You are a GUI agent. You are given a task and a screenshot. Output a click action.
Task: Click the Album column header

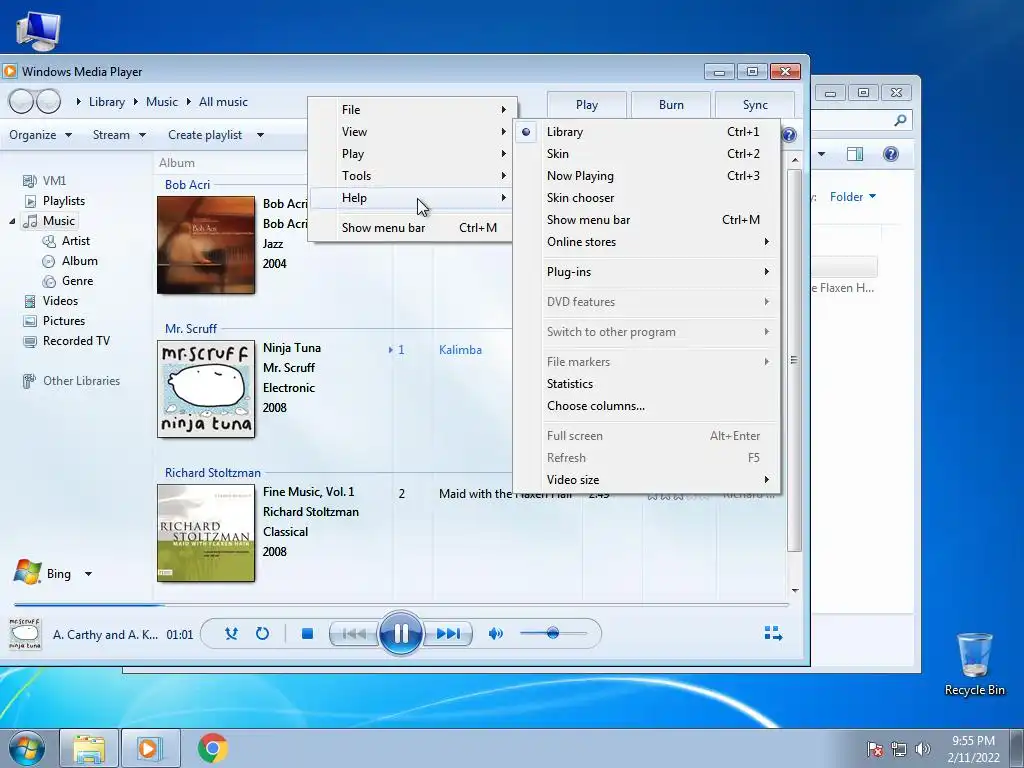point(176,163)
